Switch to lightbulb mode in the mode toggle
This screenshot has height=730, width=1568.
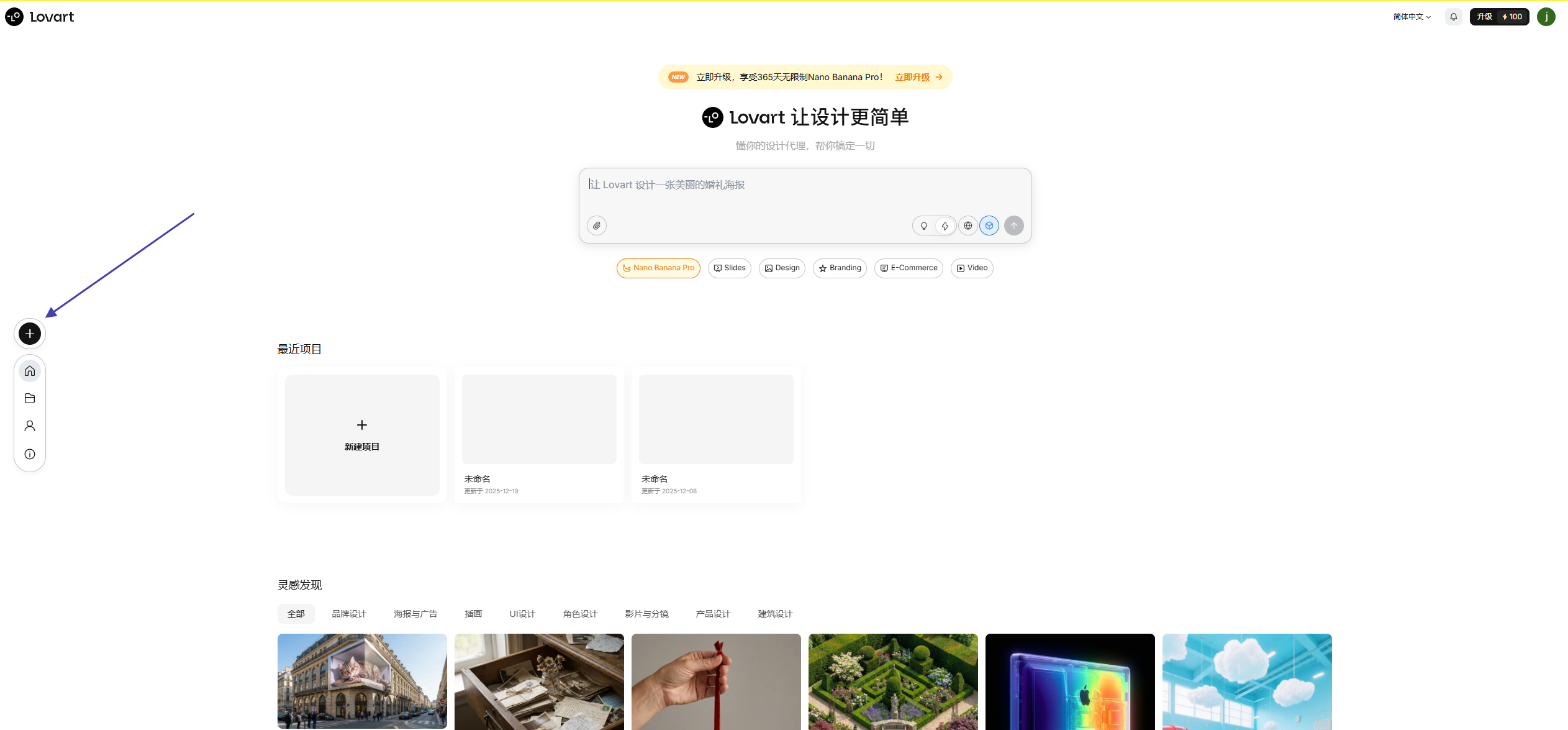coord(924,226)
